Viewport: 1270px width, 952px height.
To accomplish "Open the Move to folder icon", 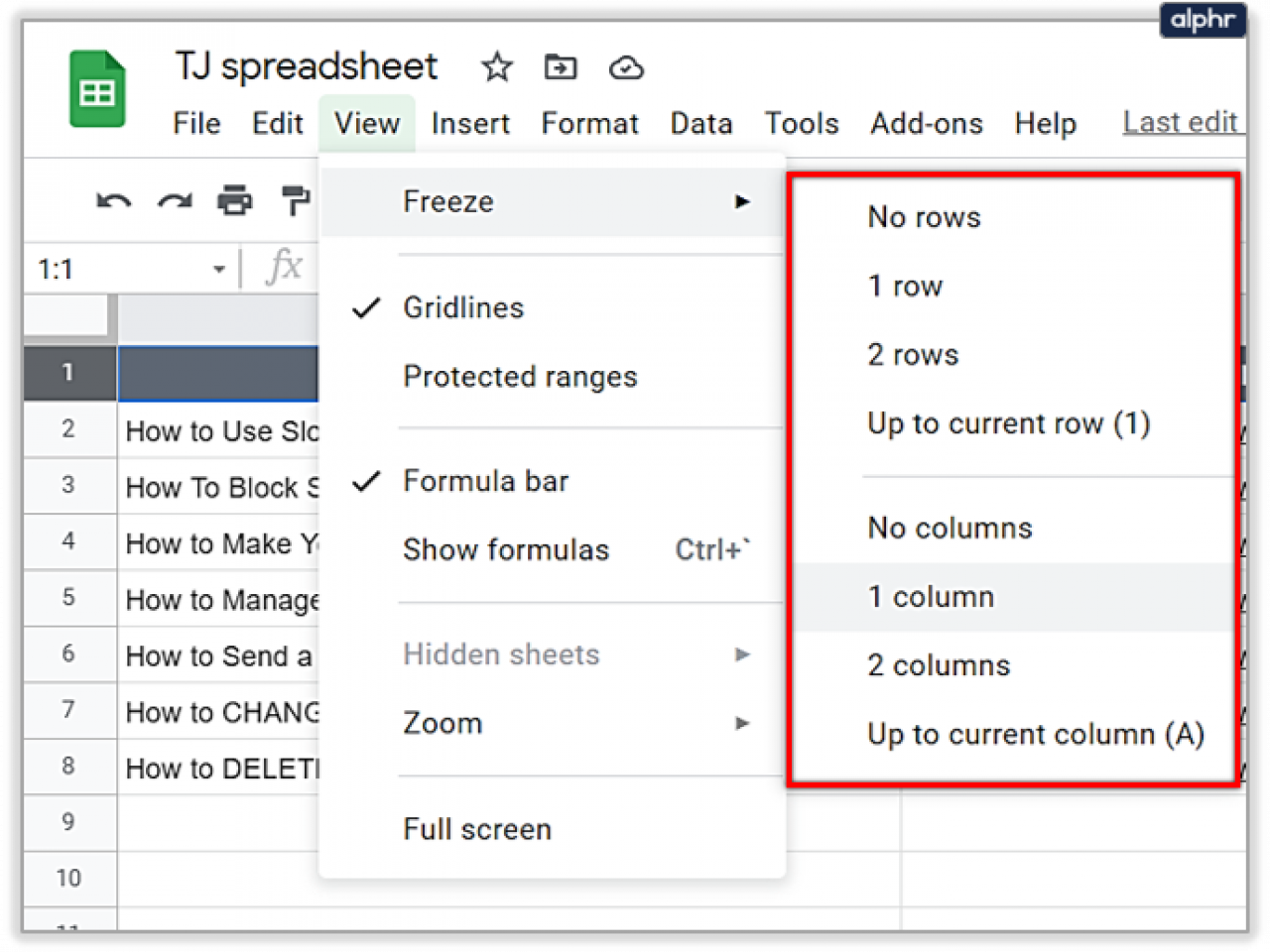I will 561,67.
